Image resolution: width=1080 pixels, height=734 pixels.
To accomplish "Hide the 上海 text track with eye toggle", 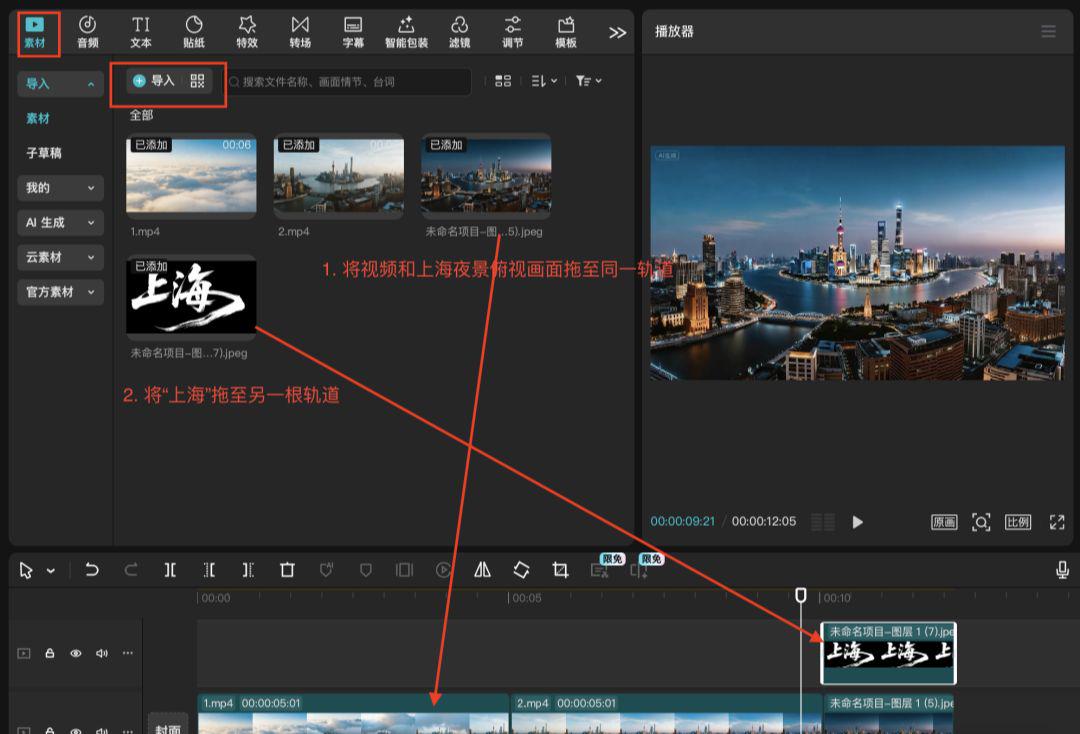I will pyautogui.click(x=76, y=652).
